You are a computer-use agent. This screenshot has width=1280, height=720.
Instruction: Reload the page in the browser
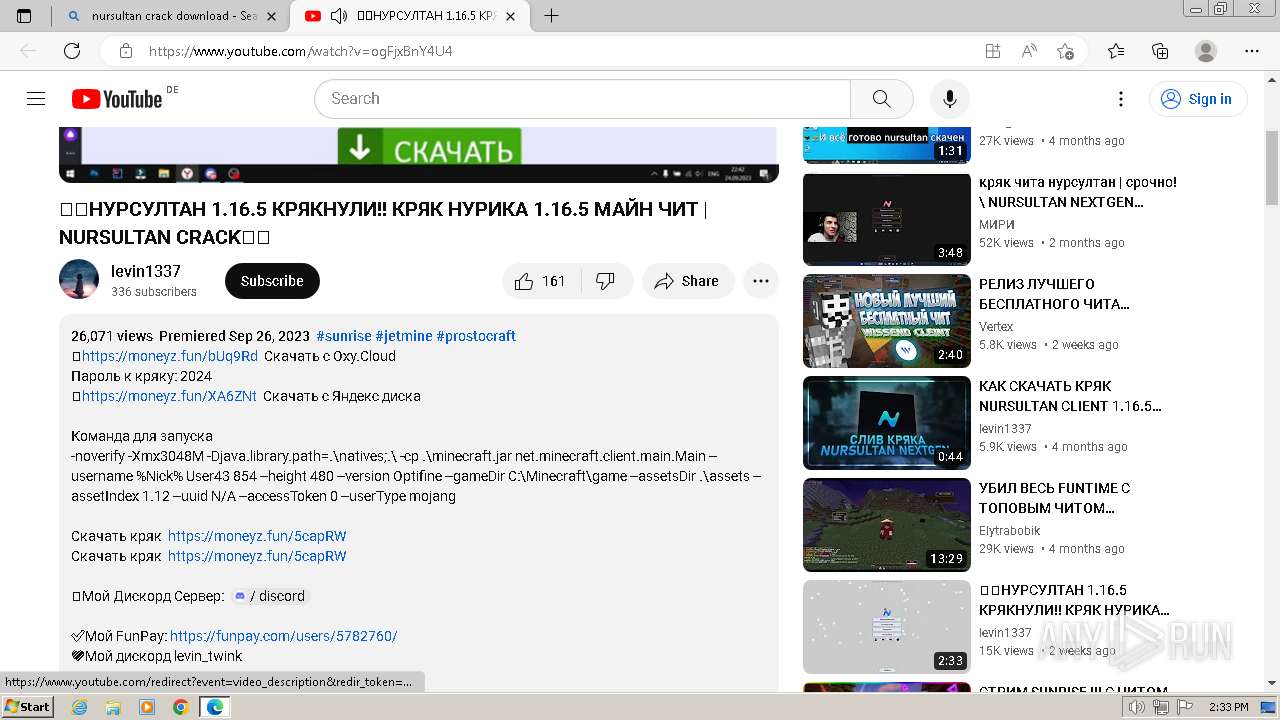[72, 51]
